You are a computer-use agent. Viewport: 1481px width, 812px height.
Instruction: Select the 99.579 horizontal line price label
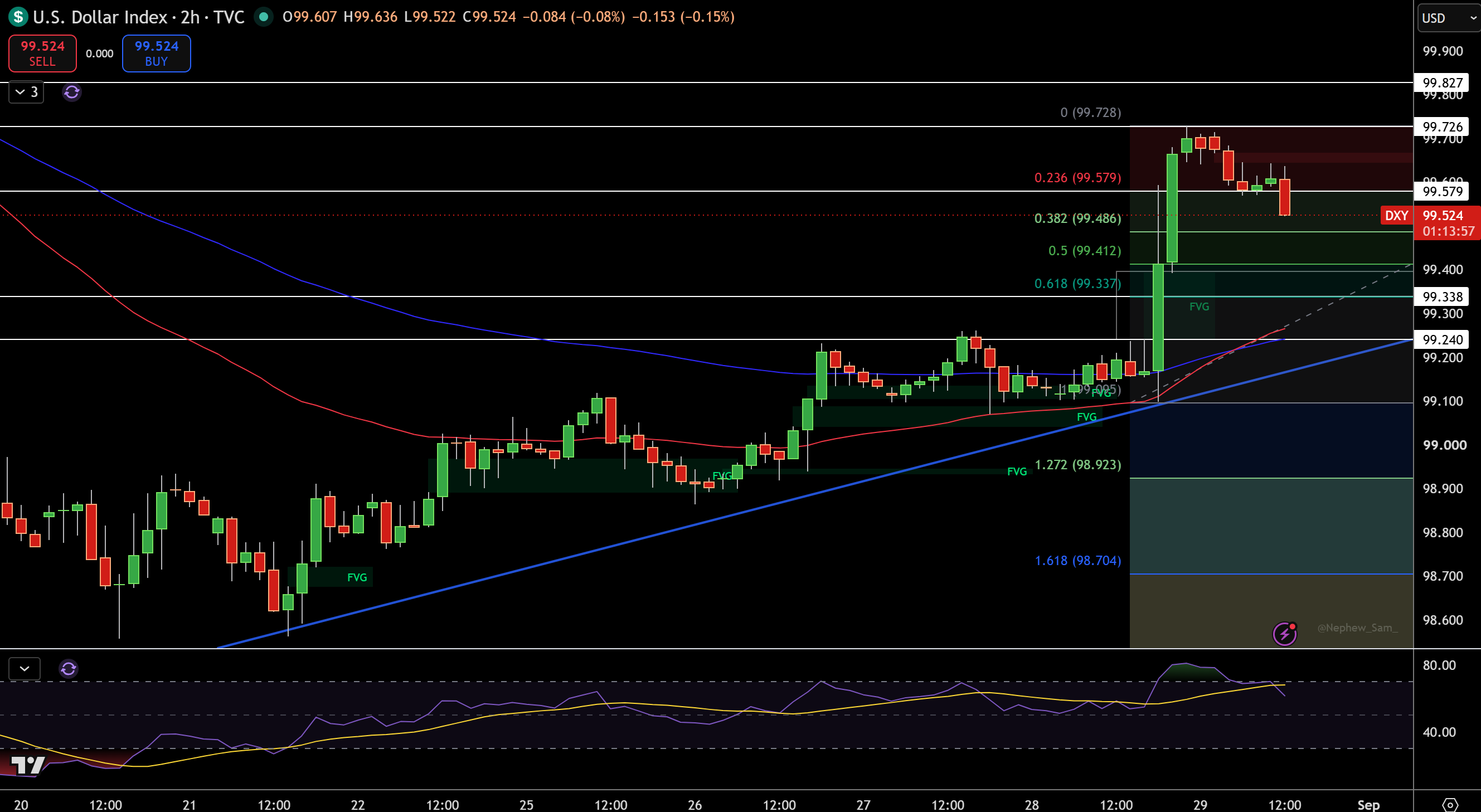[x=1442, y=191]
